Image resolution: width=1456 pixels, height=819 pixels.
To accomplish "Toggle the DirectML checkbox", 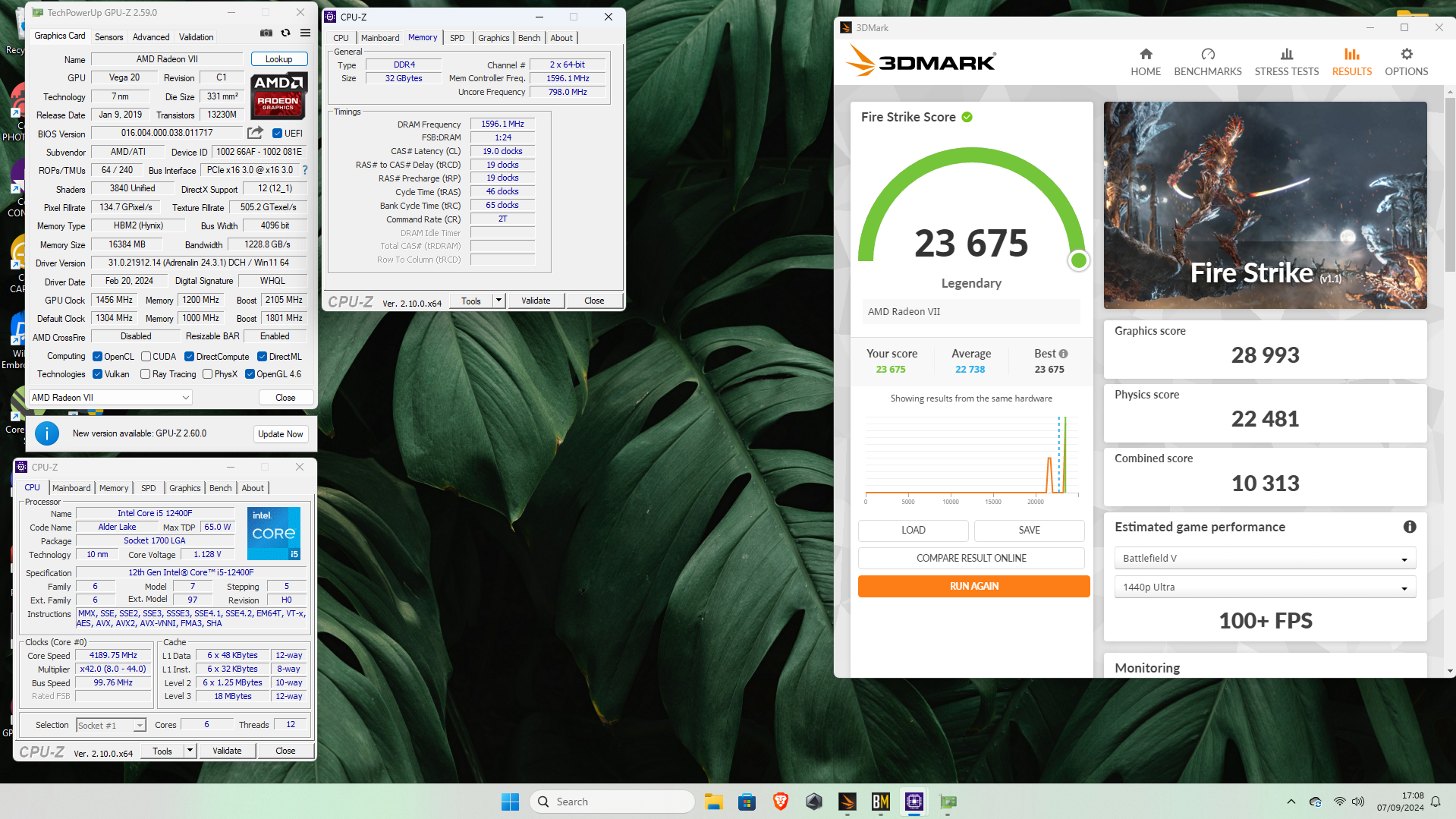I will 262,357.
